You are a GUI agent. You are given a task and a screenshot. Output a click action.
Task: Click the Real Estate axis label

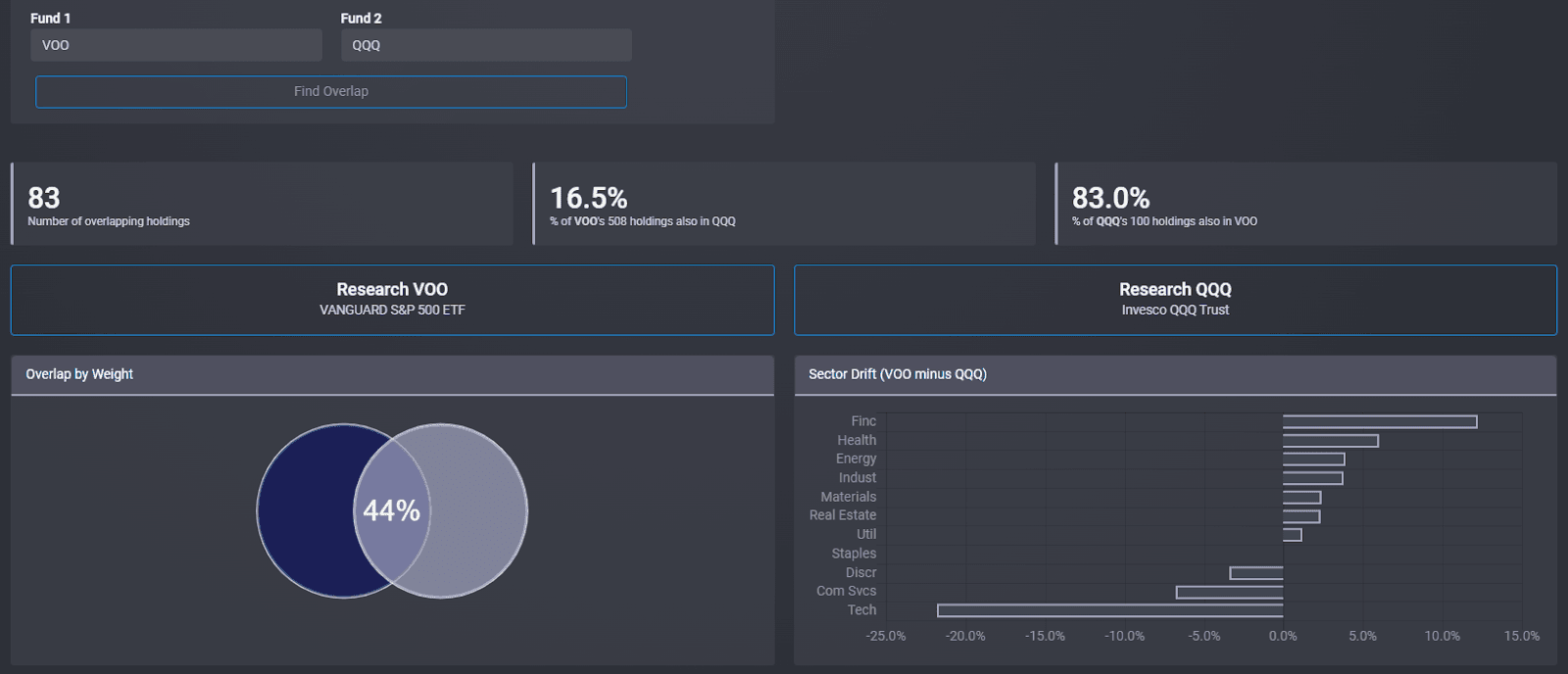843,515
